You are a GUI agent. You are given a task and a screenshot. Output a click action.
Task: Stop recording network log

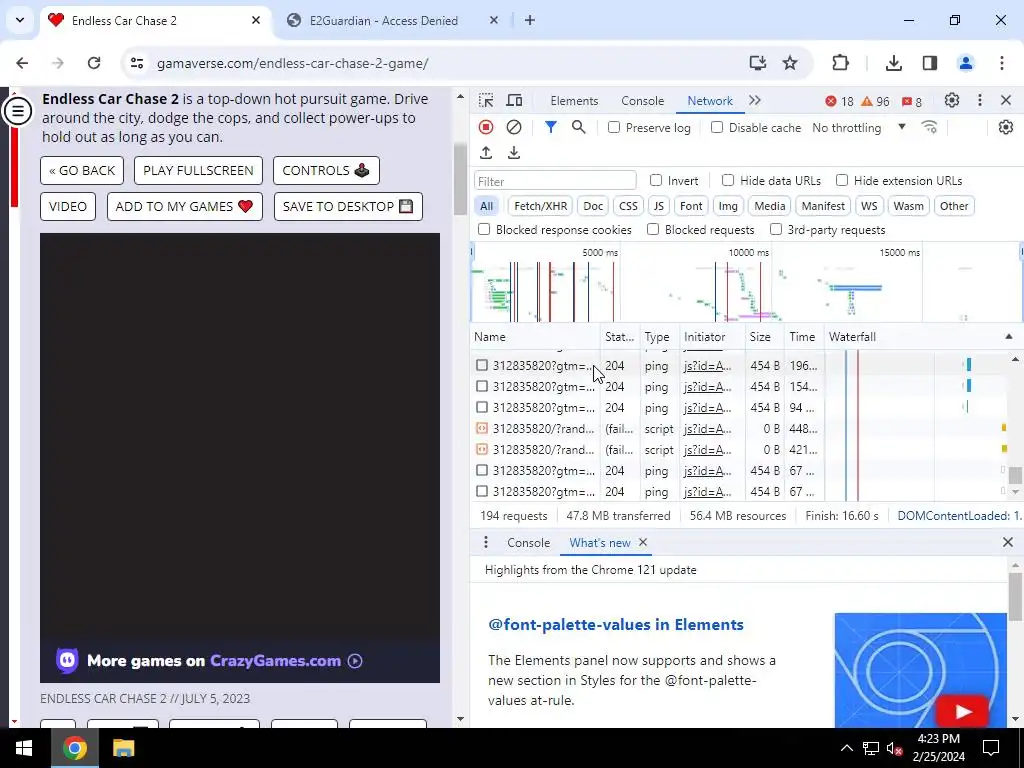click(x=486, y=127)
